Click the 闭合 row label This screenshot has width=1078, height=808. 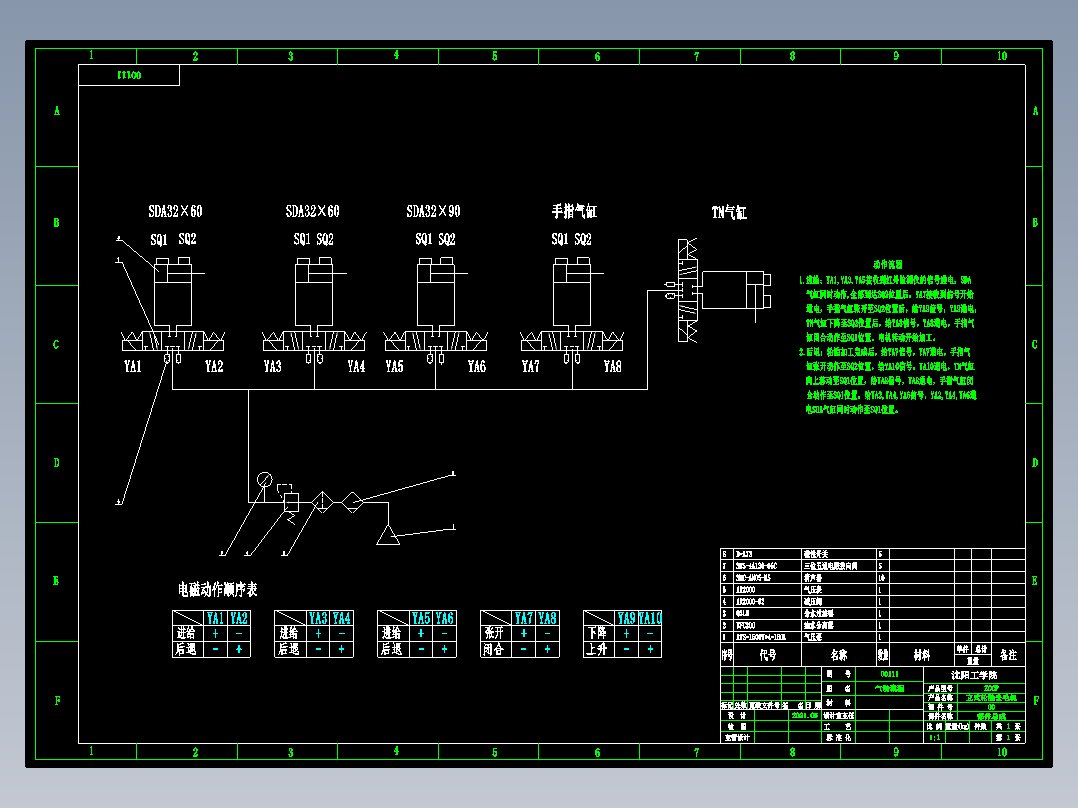(x=494, y=648)
